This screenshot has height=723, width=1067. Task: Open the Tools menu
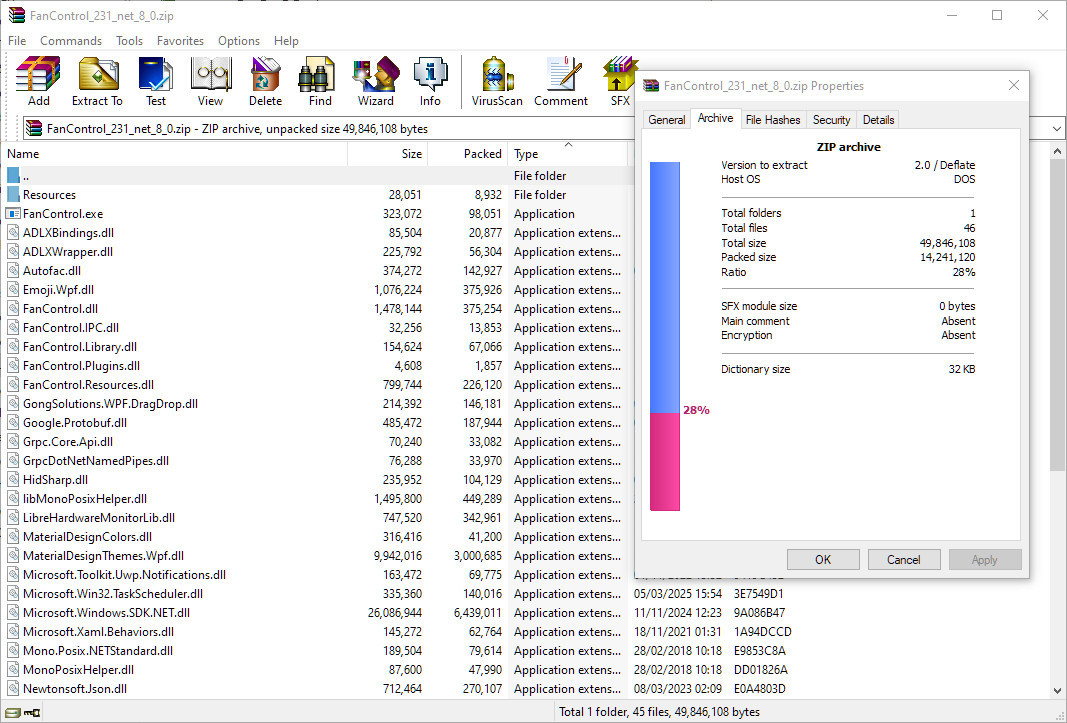coord(129,41)
